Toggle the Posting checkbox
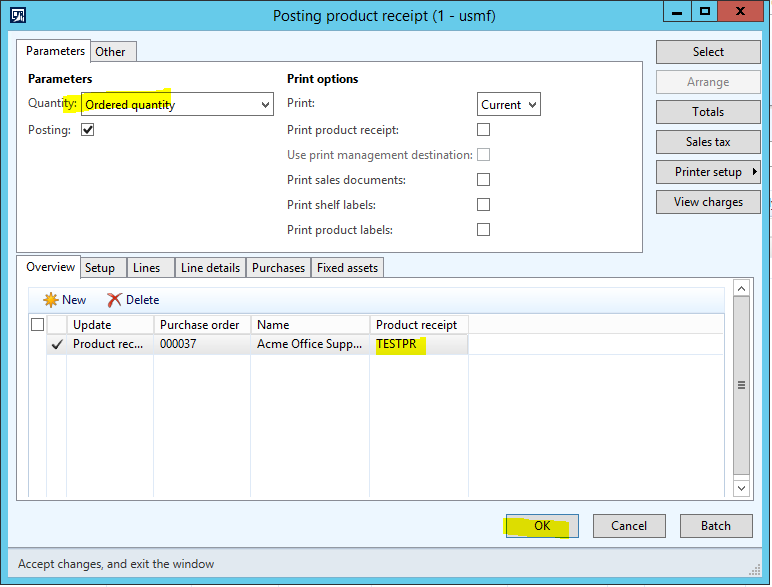 pos(88,130)
